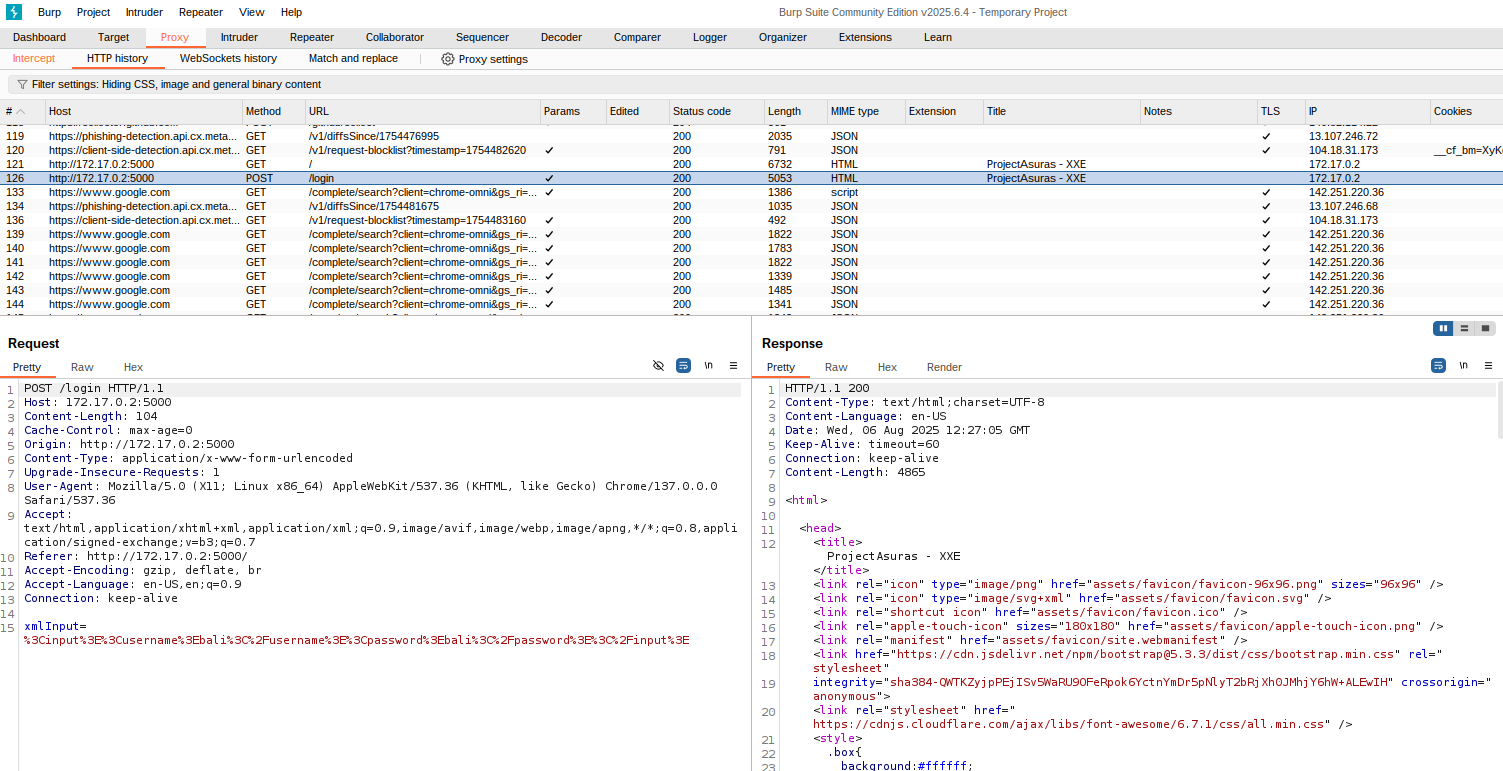The height and width of the screenshot is (771, 1503).
Task: Click IP cell 104.18.31.173 in row 136
Action: pyautogui.click(x=1343, y=220)
